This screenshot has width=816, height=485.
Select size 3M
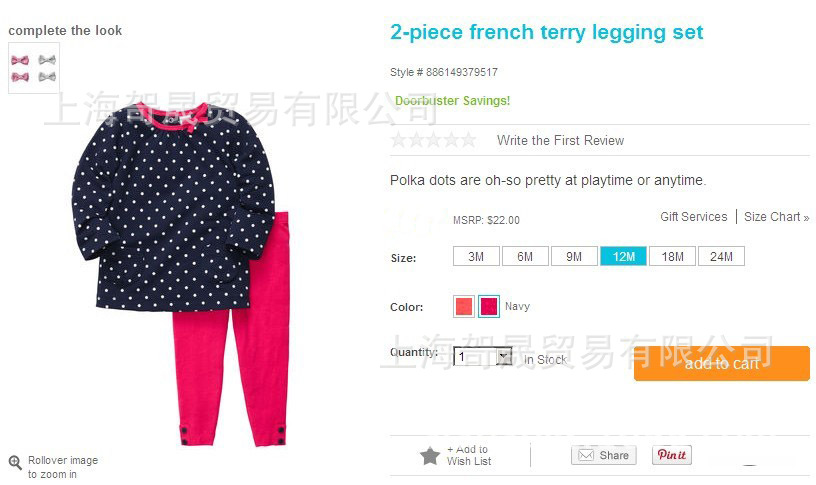tap(476, 257)
